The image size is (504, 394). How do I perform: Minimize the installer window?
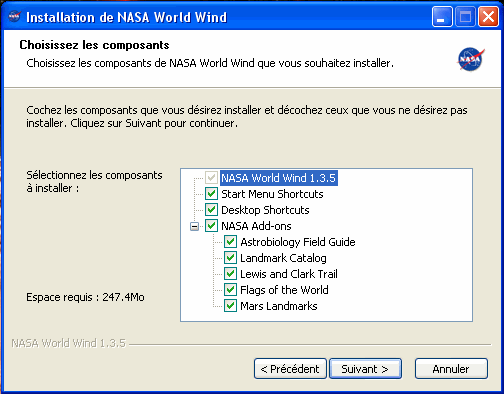[x=442, y=17]
